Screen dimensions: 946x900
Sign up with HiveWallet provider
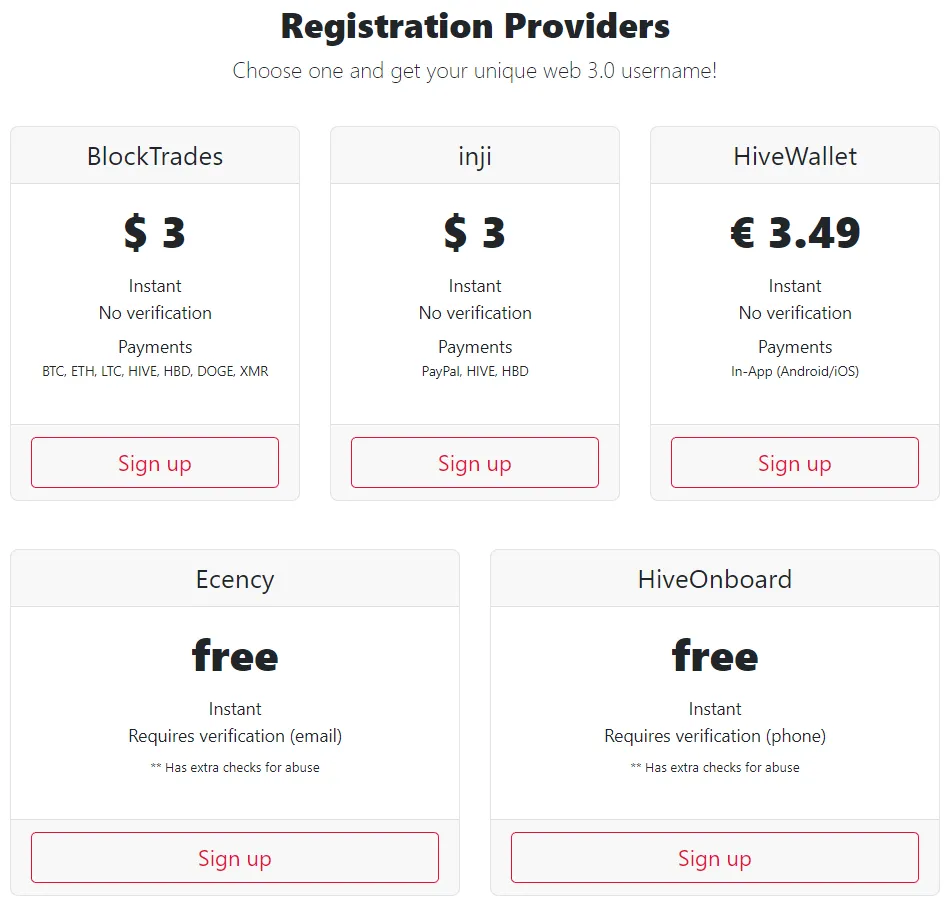pos(795,463)
